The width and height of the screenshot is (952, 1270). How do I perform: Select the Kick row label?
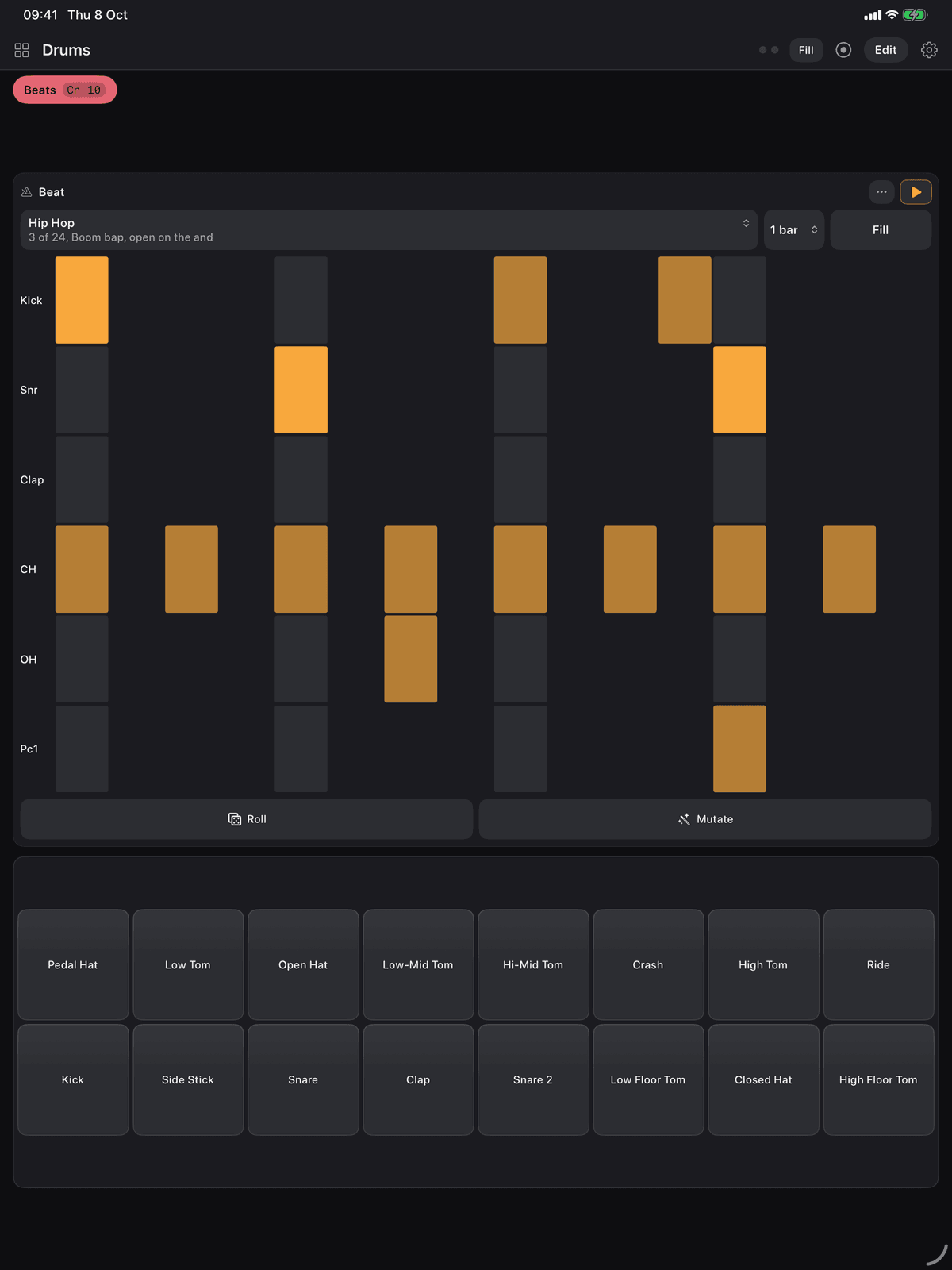coord(31,300)
